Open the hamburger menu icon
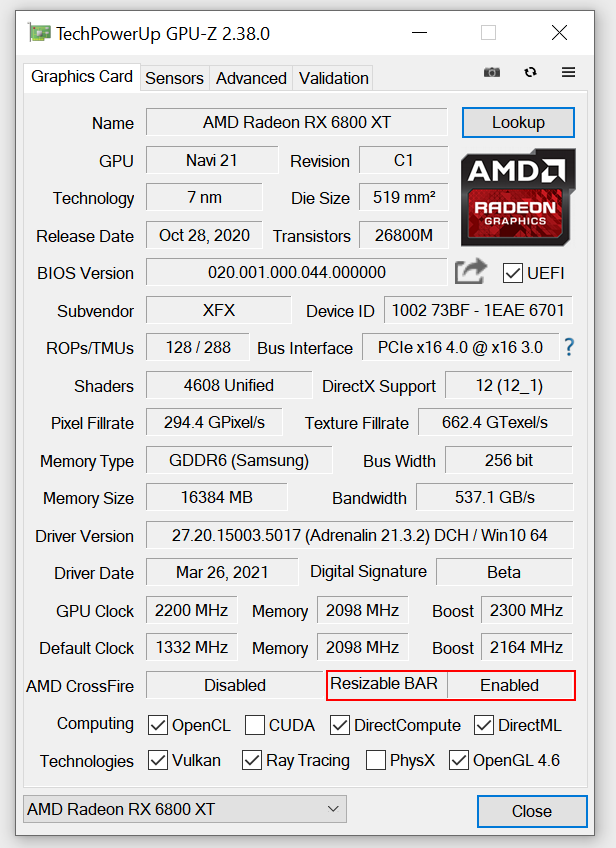 568,72
